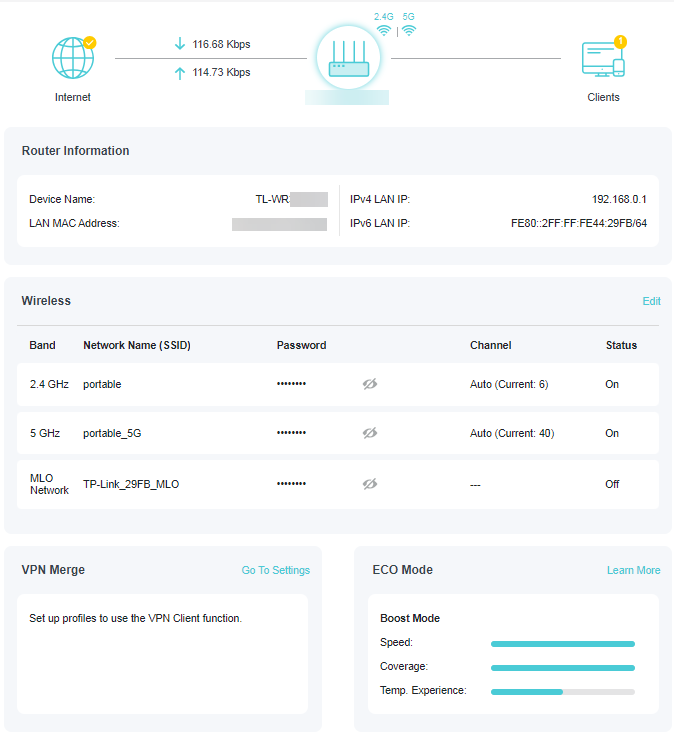The height and width of the screenshot is (736, 674).
Task: Click Learn More for ECO Mode
Action: (634, 570)
